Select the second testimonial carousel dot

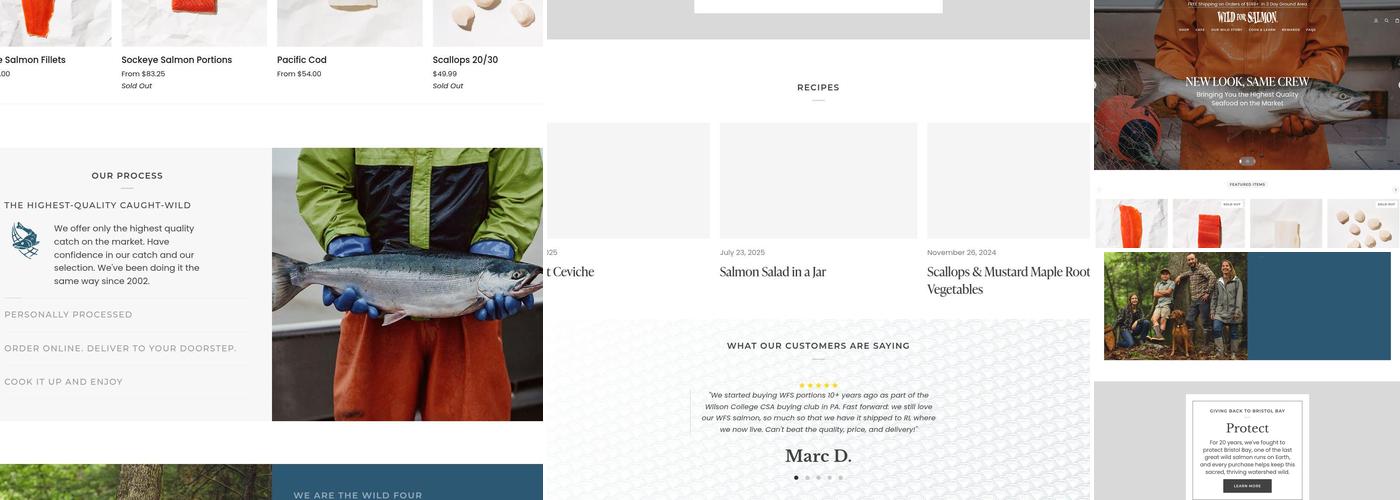pos(807,478)
